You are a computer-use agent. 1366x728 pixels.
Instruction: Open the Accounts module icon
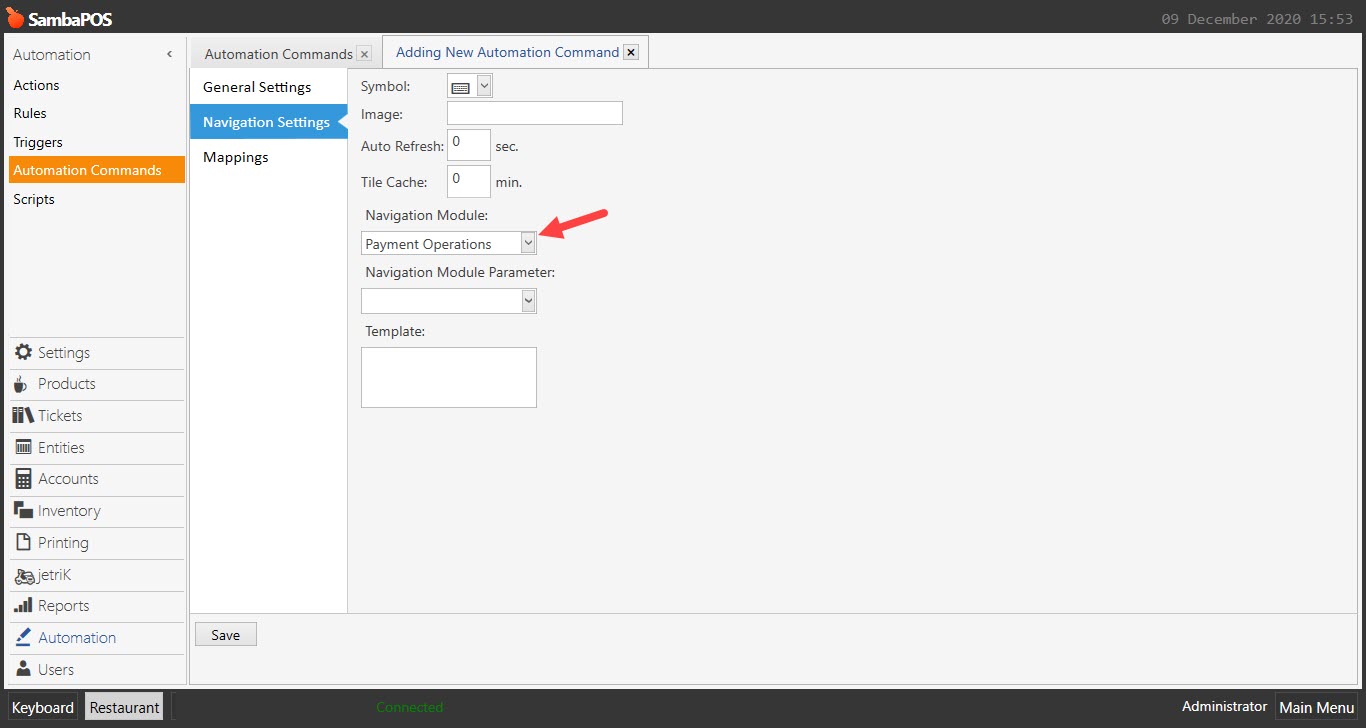(22, 479)
